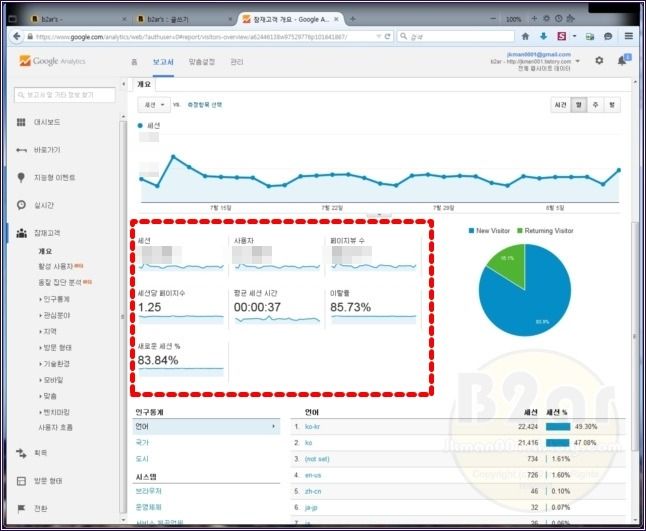Expand the 지역 sidebar item
Screen dimensions: 646x531
point(48,332)
